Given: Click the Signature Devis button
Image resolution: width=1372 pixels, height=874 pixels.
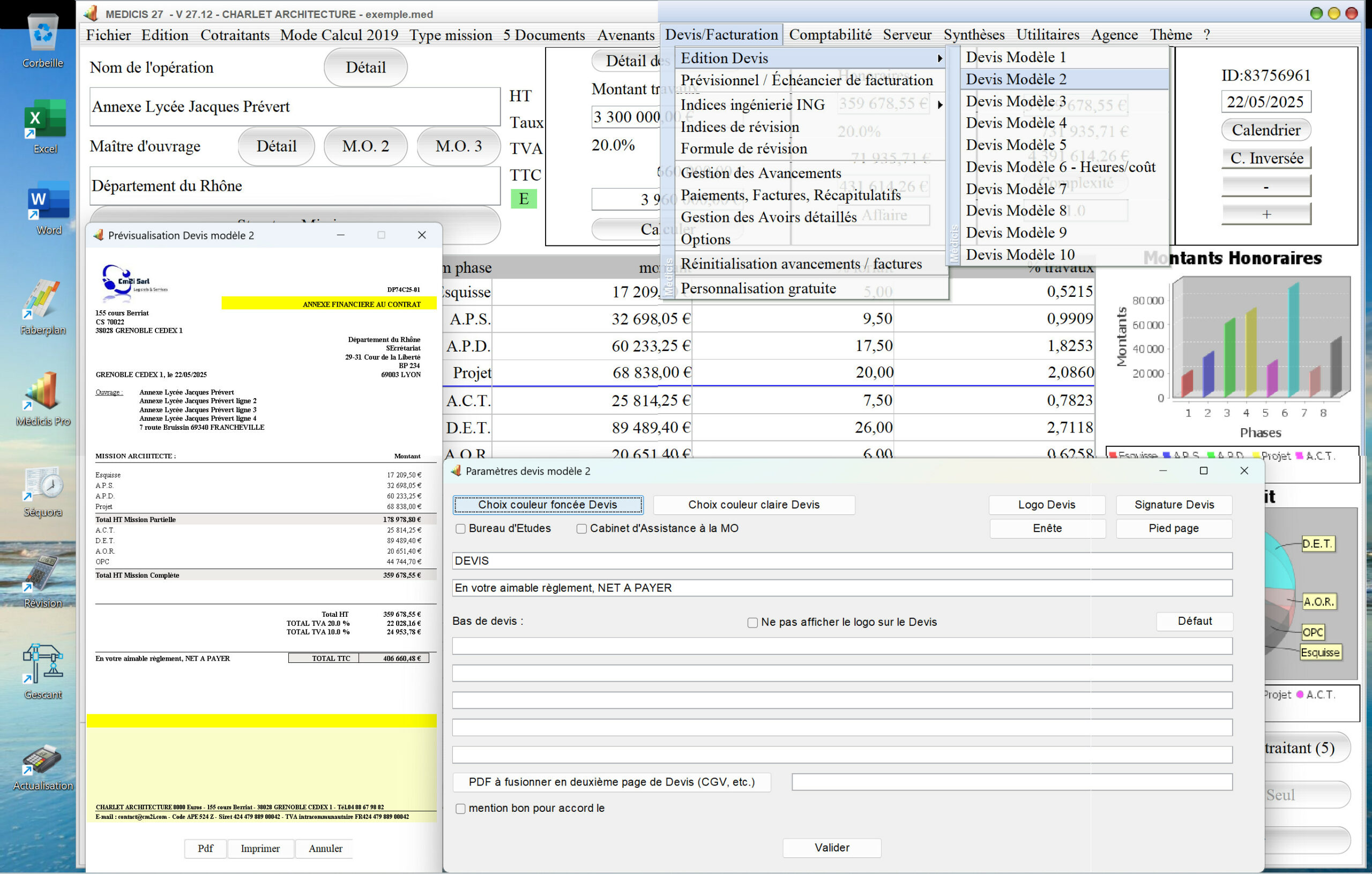Looking at the screenshot, I should [x=1174, y=505].
